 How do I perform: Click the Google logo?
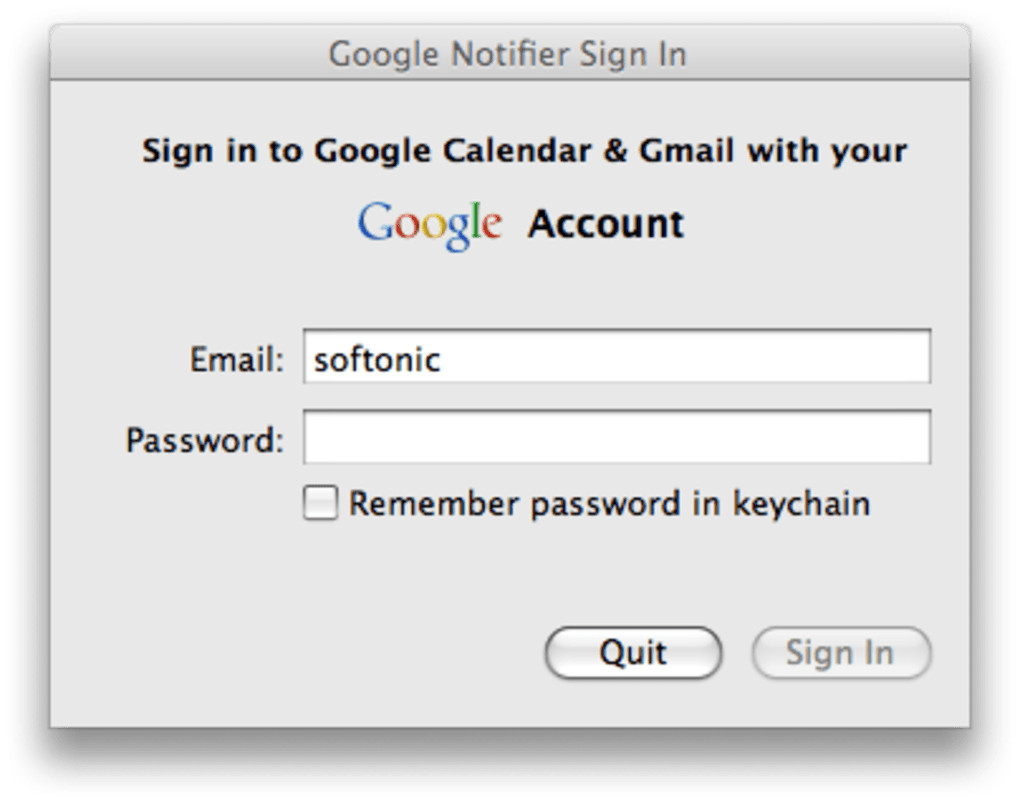(430, 224)
